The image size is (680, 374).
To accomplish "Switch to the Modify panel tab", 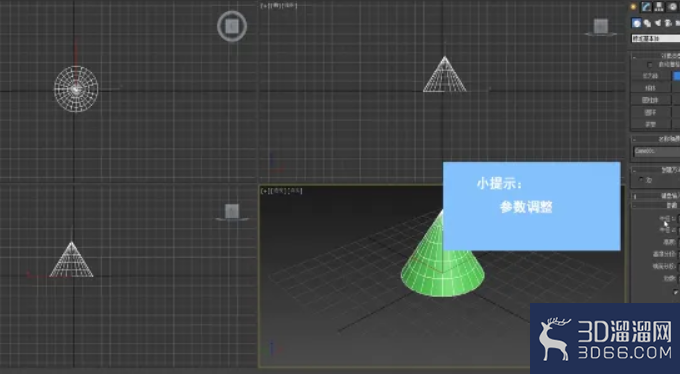I will point(646,7).
